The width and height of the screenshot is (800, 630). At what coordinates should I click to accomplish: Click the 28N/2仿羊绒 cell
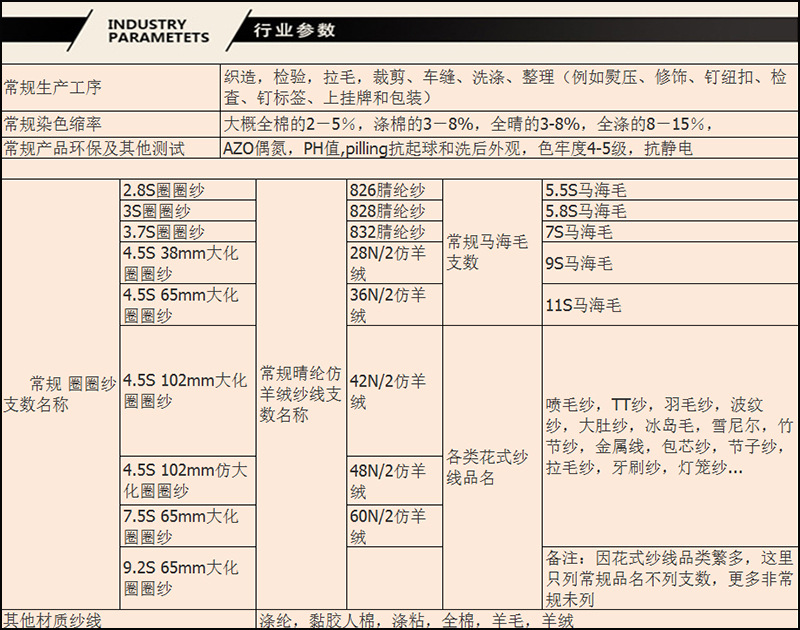(394, 263)
